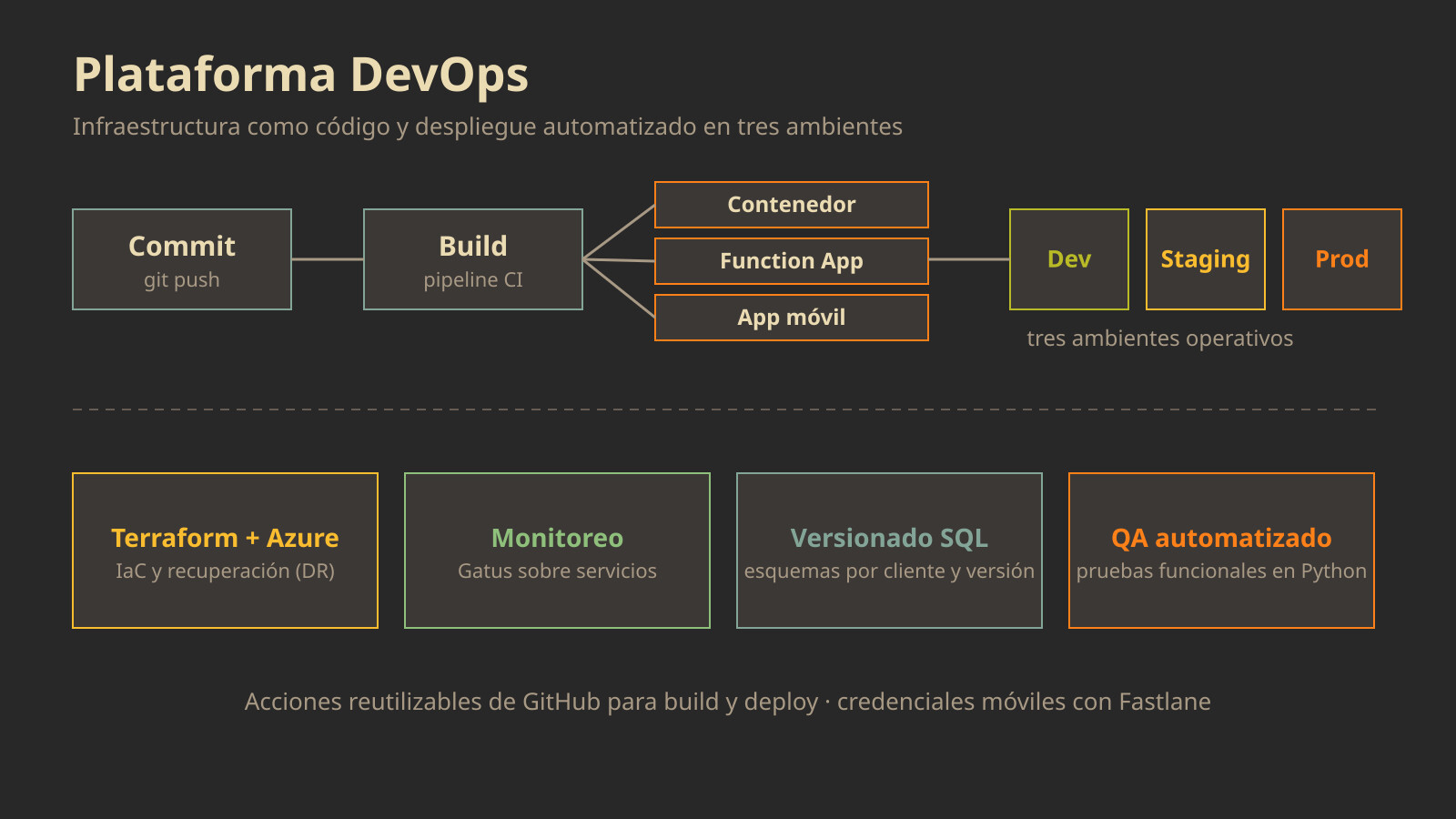Select the Prod environment box
The image size is (1456, 819).
1342,259
